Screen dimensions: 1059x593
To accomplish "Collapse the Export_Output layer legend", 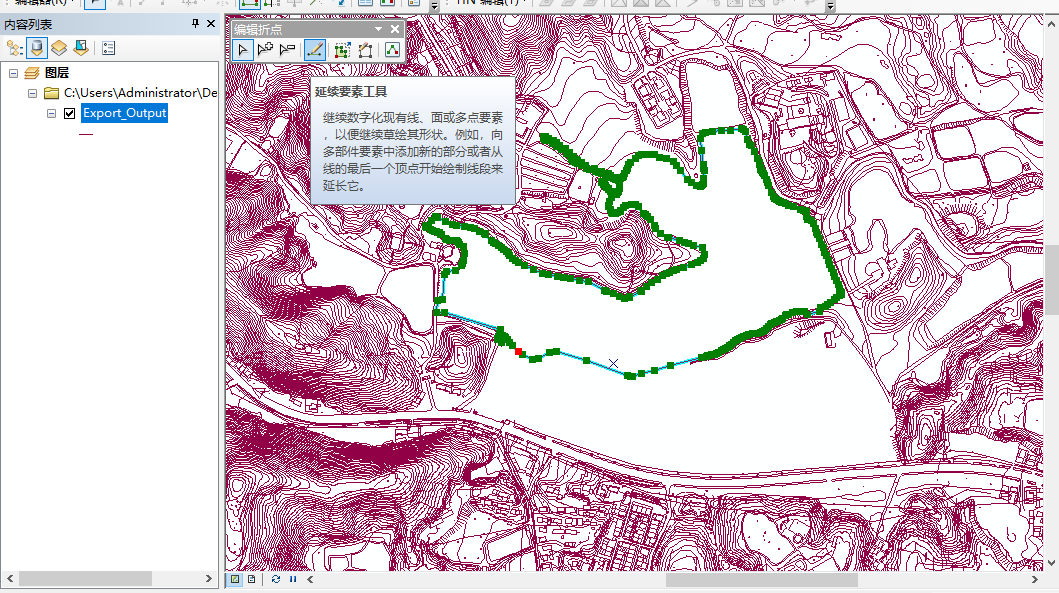I will click(52, 113).
